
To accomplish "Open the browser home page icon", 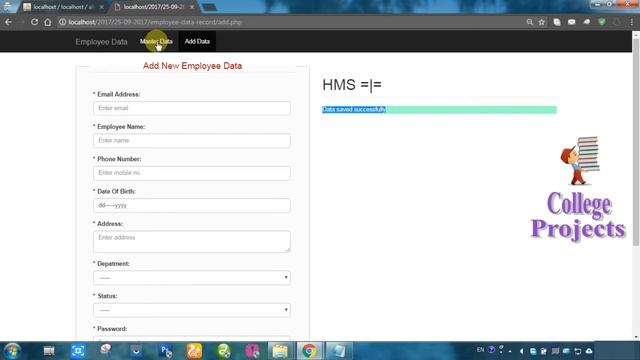I will click(48, 22).
